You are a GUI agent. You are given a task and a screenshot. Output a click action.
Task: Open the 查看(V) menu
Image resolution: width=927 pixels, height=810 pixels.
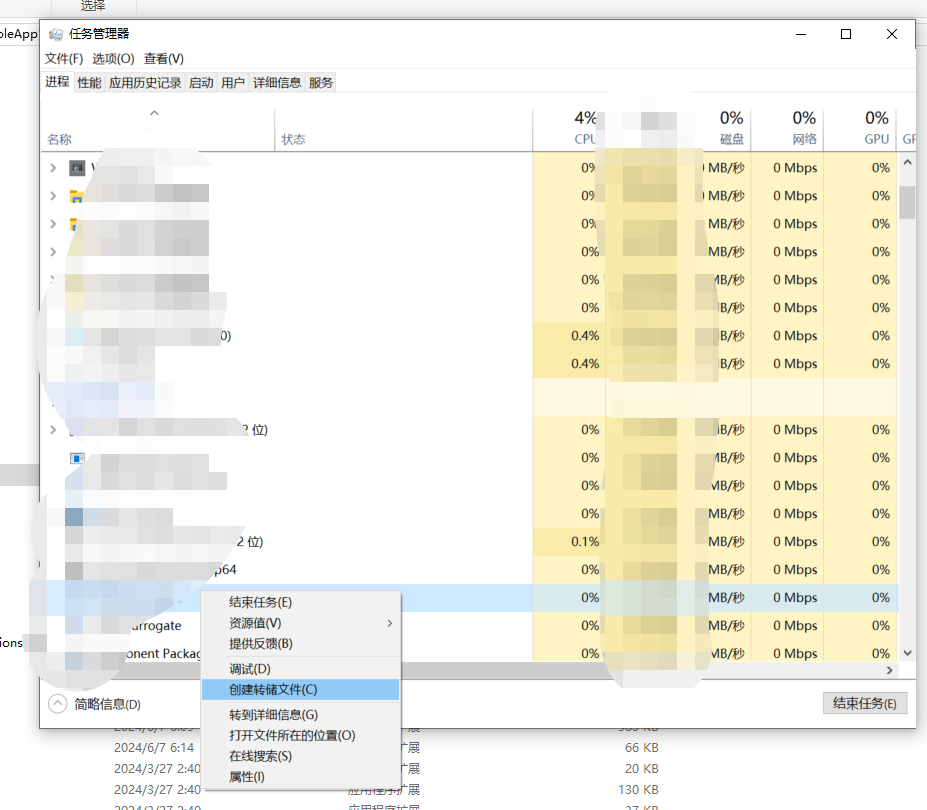pyautogui.click(x=164, y=59)
